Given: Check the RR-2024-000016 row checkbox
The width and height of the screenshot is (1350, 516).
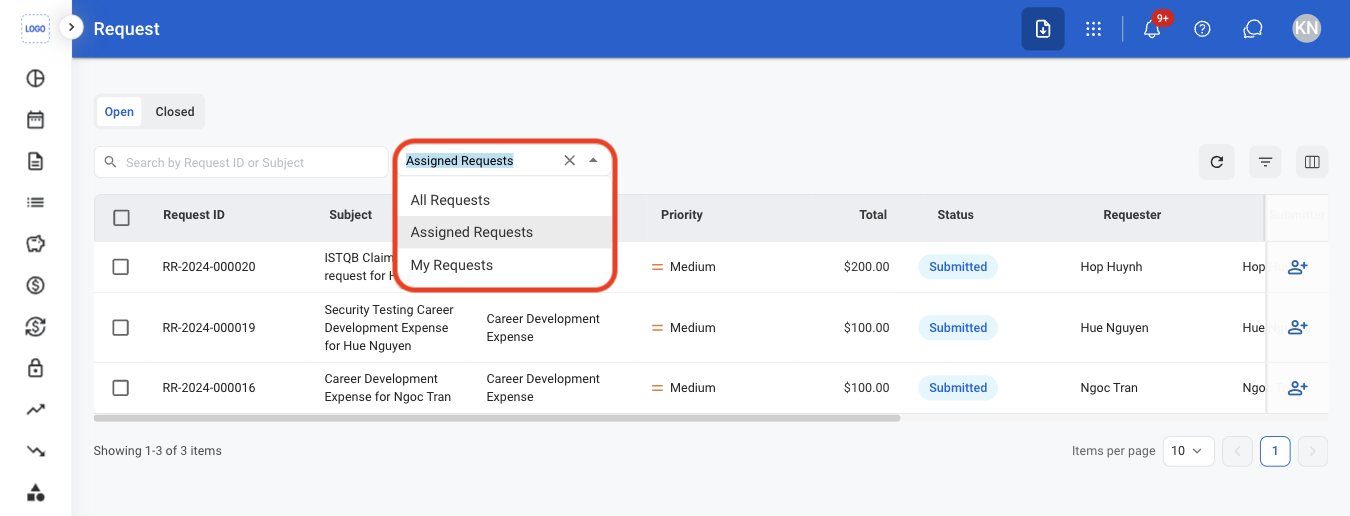Looking at the screenshot, I should tap(121, 388).
